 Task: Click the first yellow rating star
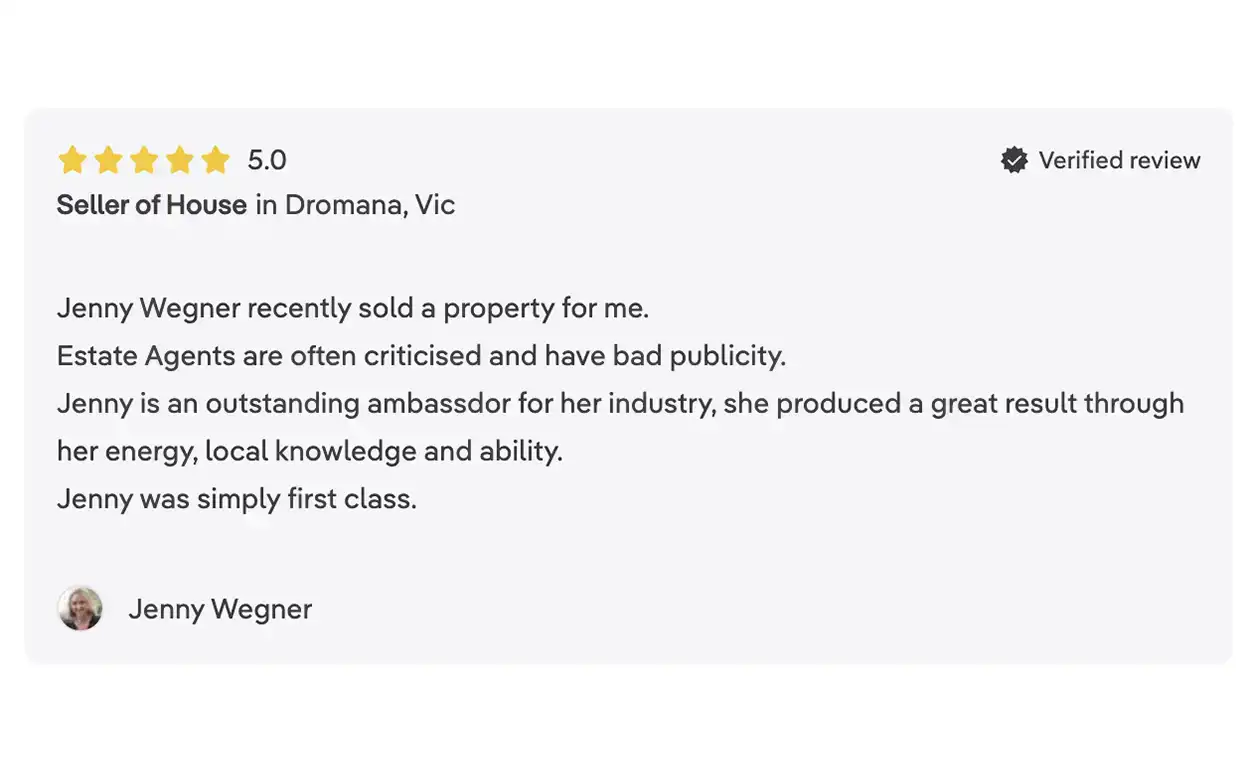coord(72,160)
